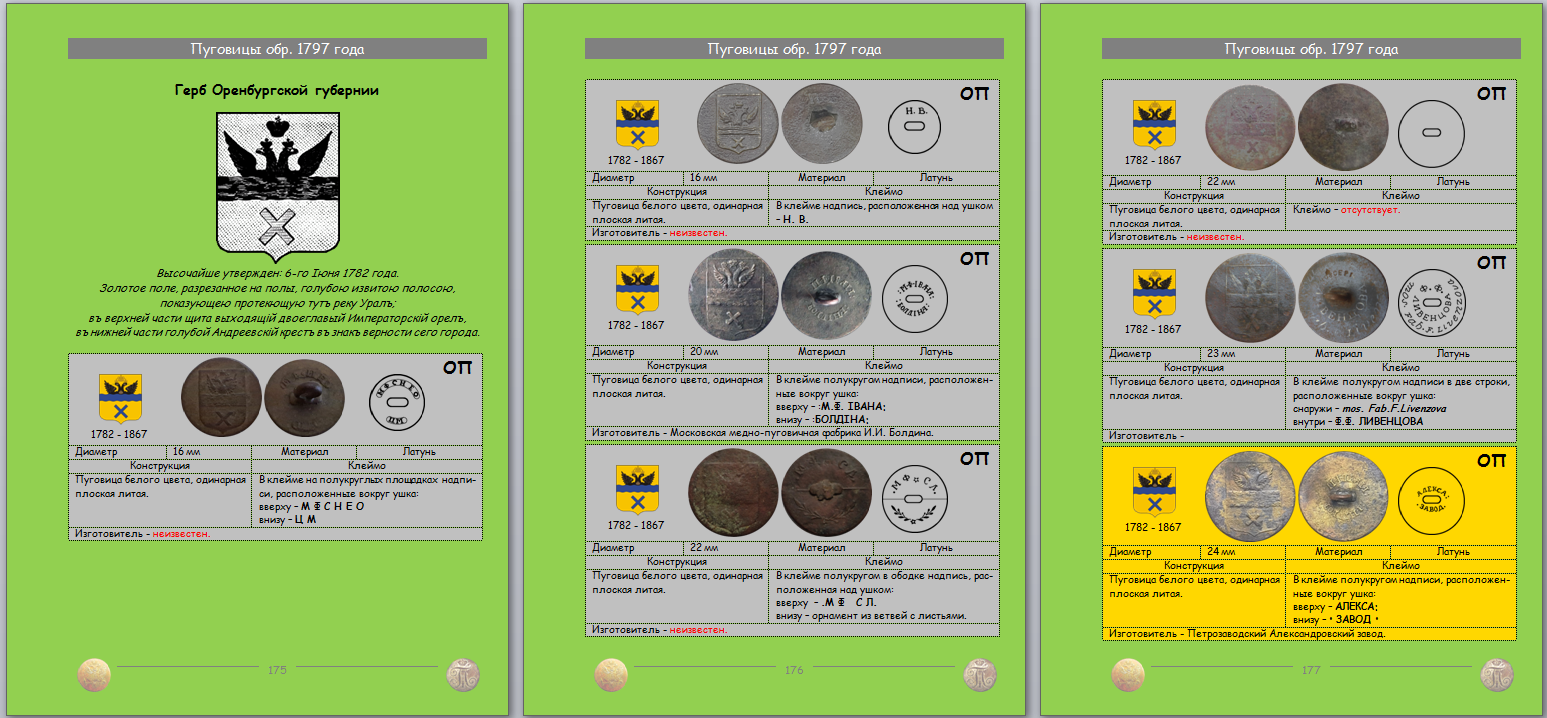This screenshot has height=718, width=1547.
Task: Click the М Ф С Л stamp diagram with branches
Action: 913,497
